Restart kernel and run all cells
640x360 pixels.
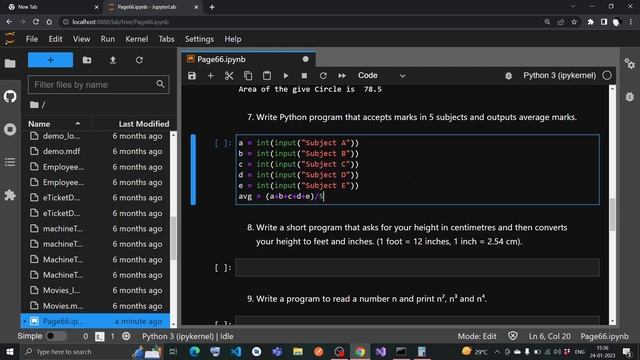[x=342, y=76]
